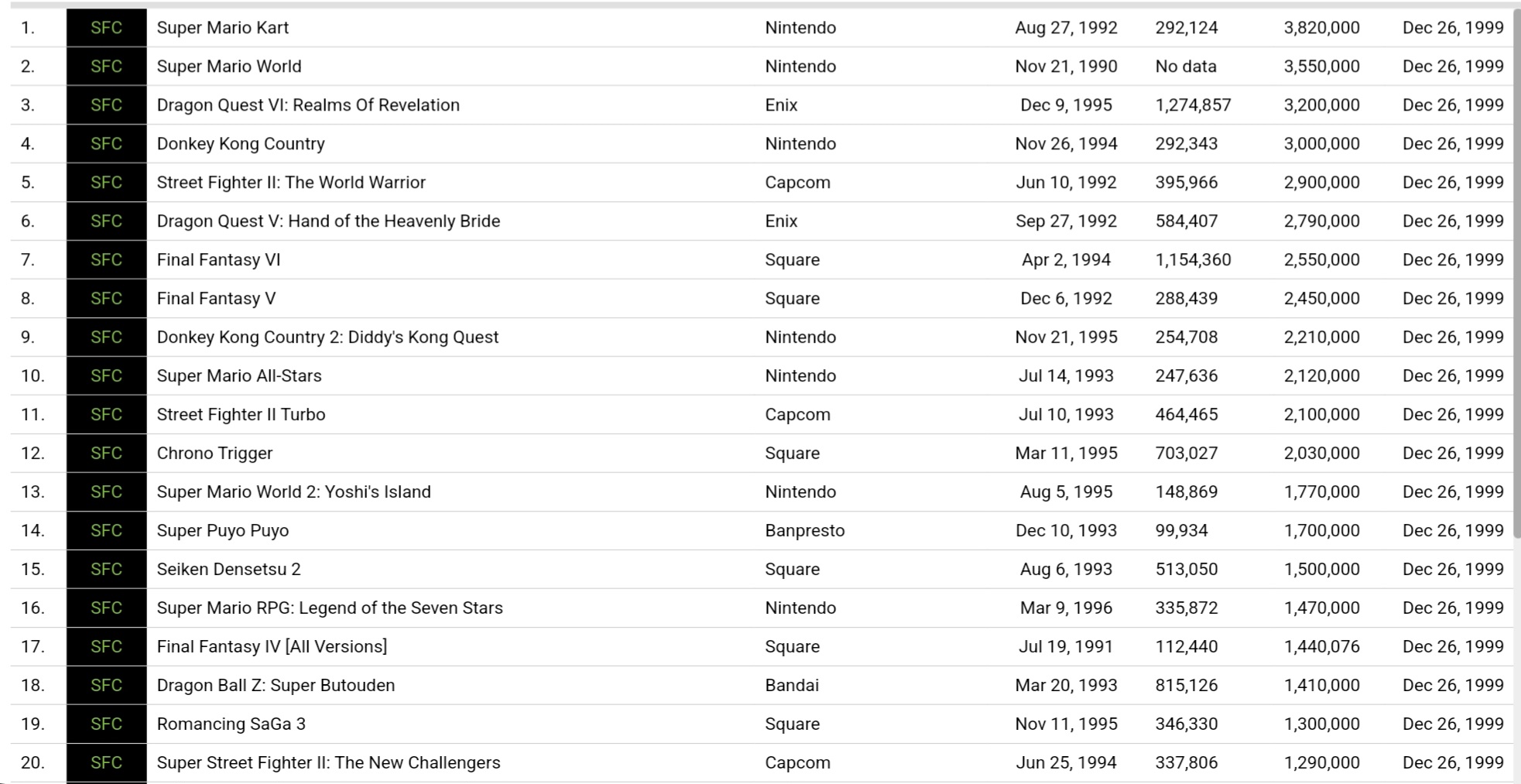Click the SFC badge next to Romancing SaGa 3
This screenshot has width=1521, height=784.
[106, 724]
